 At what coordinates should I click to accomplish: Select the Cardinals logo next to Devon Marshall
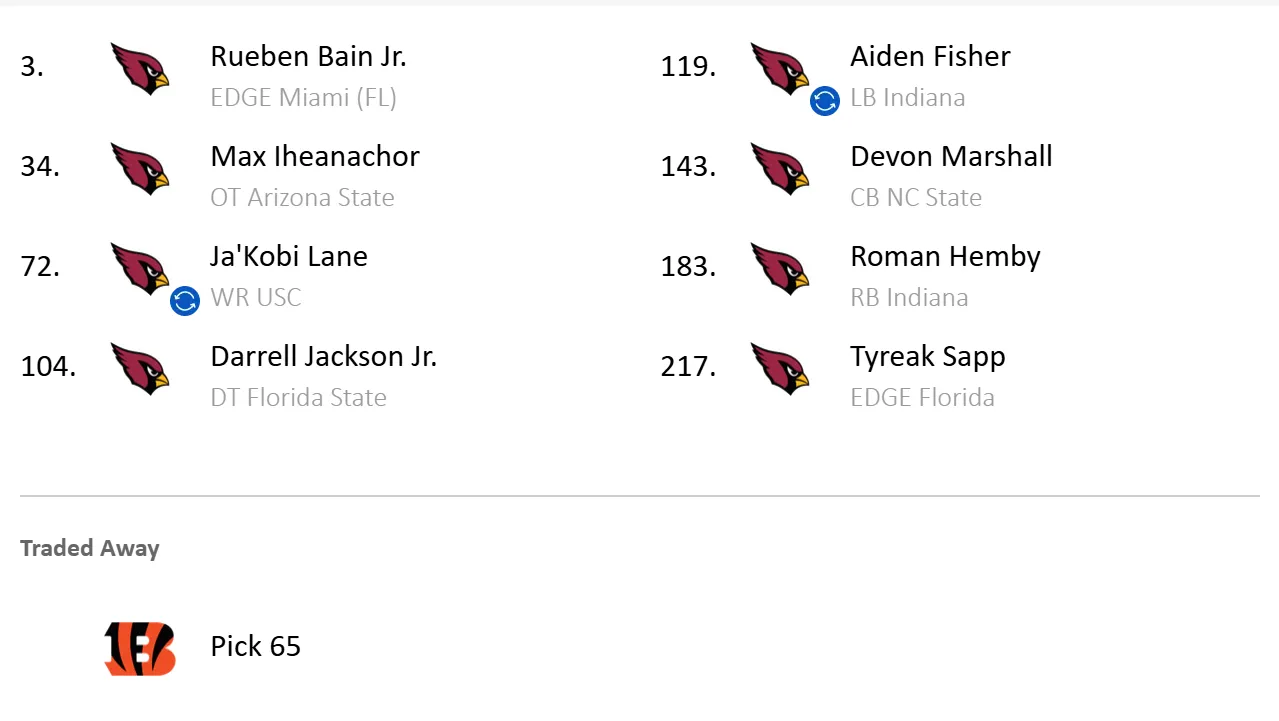(x=781, y=170)
